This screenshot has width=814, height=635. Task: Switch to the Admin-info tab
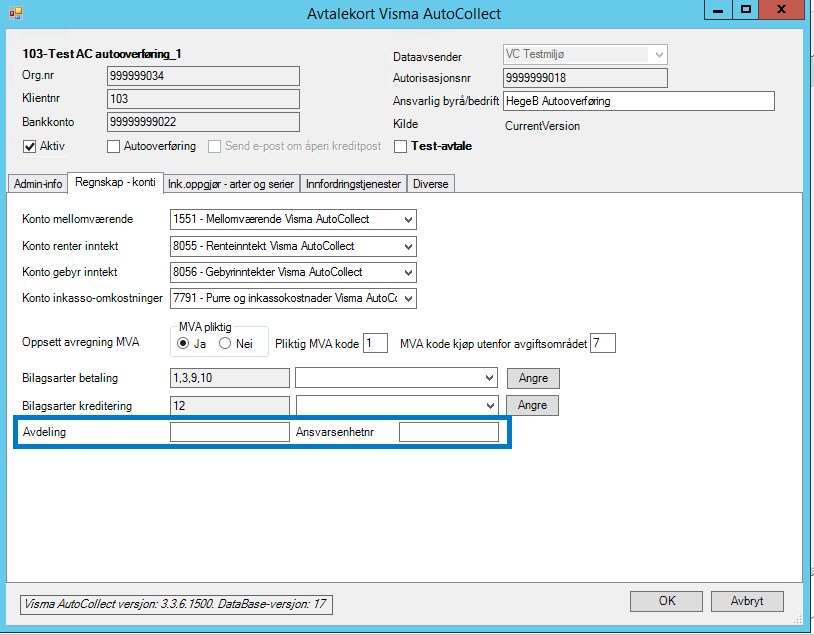click(38, 184)
